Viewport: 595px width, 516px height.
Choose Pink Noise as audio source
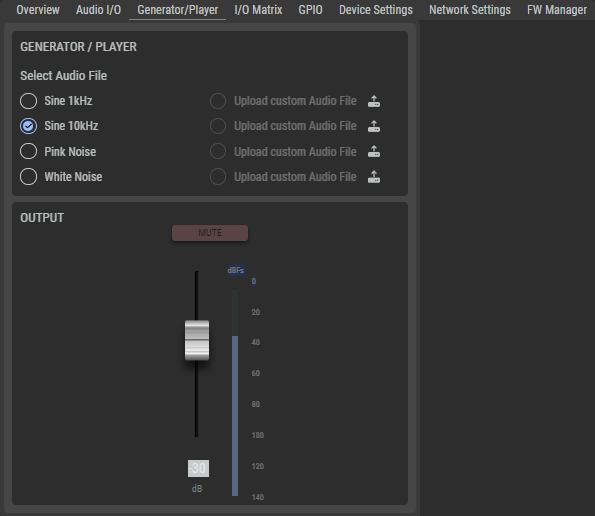(28, 151)
